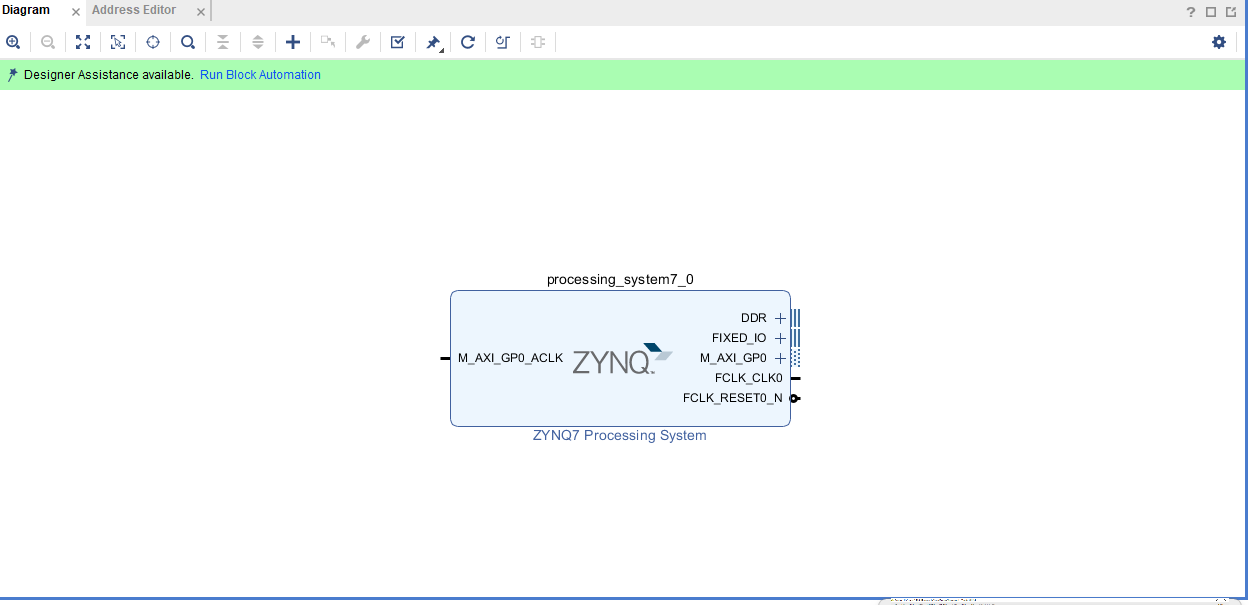
Task: Click the Zoom Fit arrows icon
Action: 83,42
